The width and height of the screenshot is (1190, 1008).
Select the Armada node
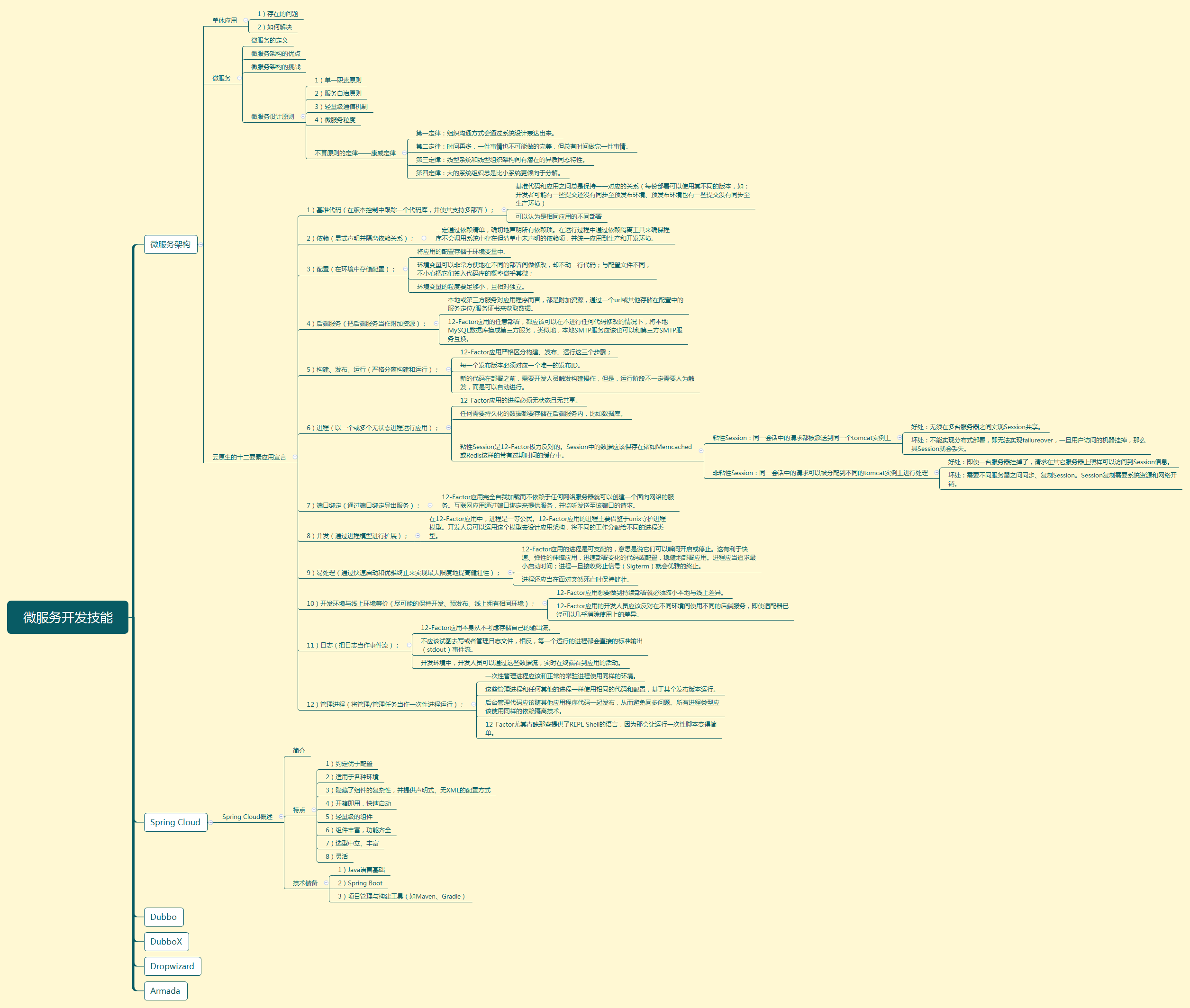pos(165,990)
